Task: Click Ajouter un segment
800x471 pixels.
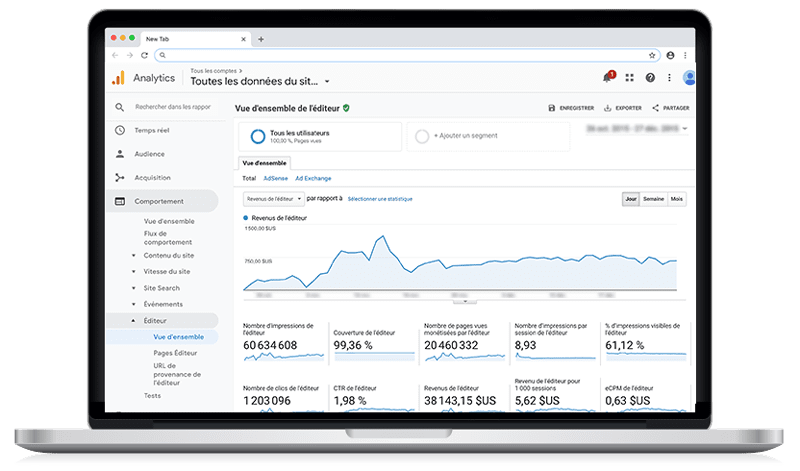Action: (x=488, y=136)
